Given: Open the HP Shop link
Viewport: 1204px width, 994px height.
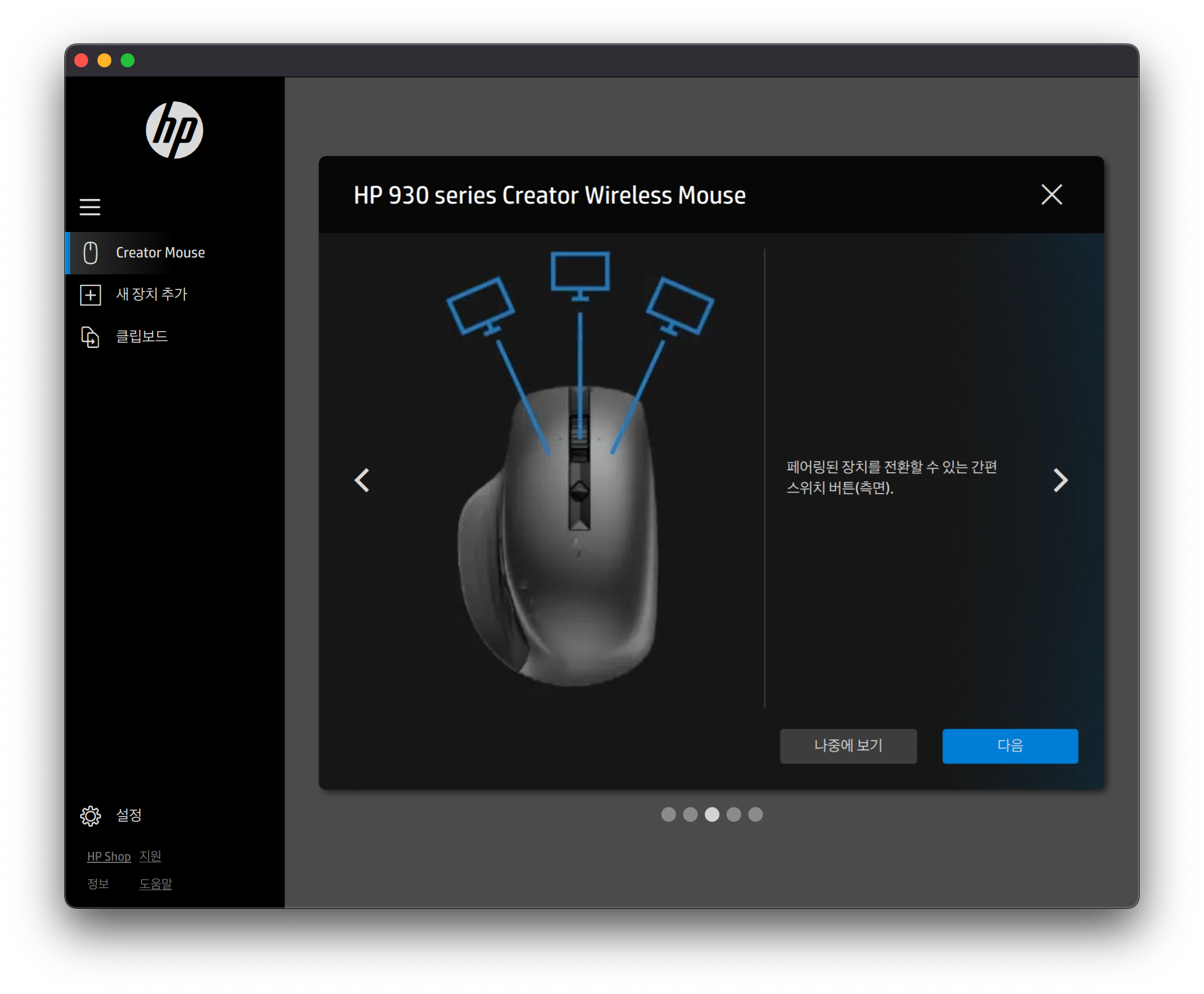Looking at the screenshot, I should tap(108, 857).
